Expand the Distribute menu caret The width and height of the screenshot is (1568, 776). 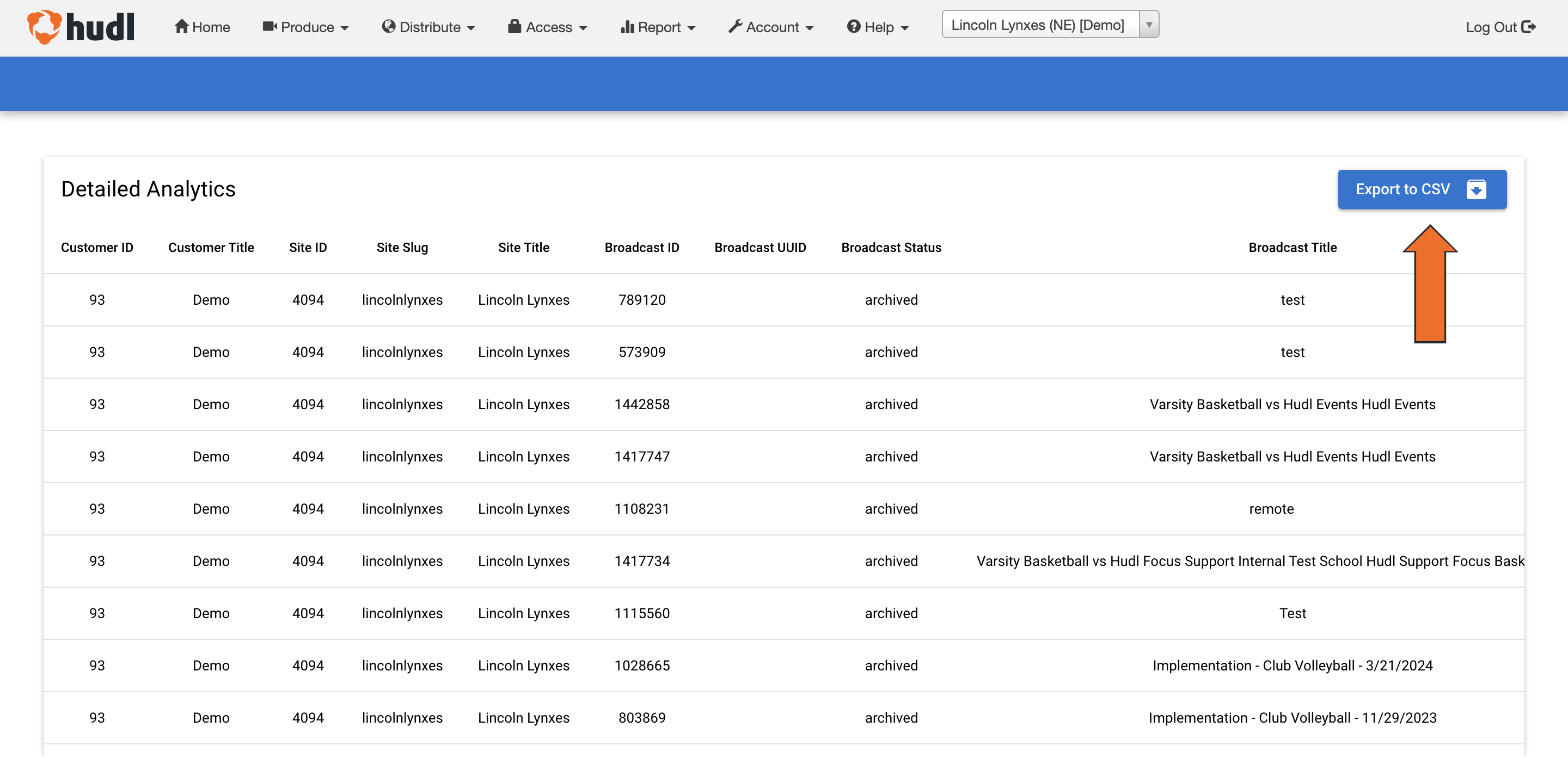(470, 28)
